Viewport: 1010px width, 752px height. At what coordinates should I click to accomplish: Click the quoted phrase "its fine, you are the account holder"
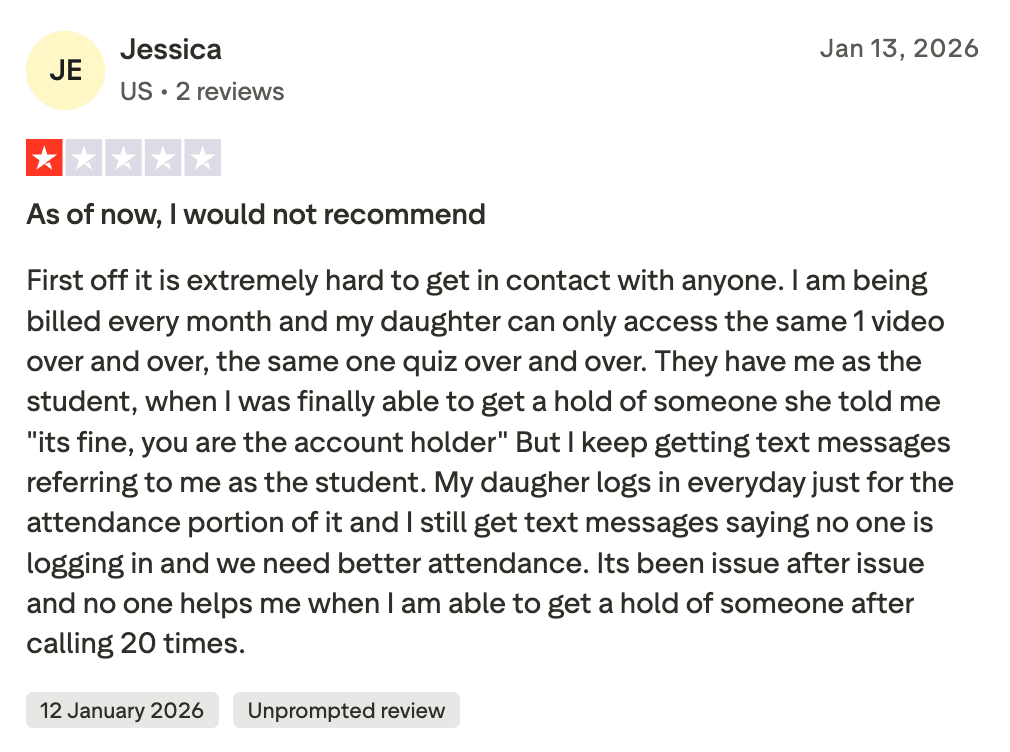[x=282, y=442]
